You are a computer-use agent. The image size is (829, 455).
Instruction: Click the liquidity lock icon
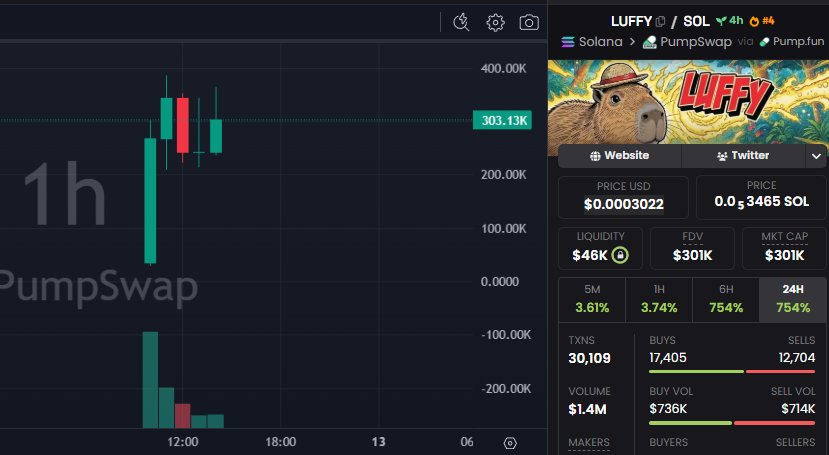[x=620, y=255]
